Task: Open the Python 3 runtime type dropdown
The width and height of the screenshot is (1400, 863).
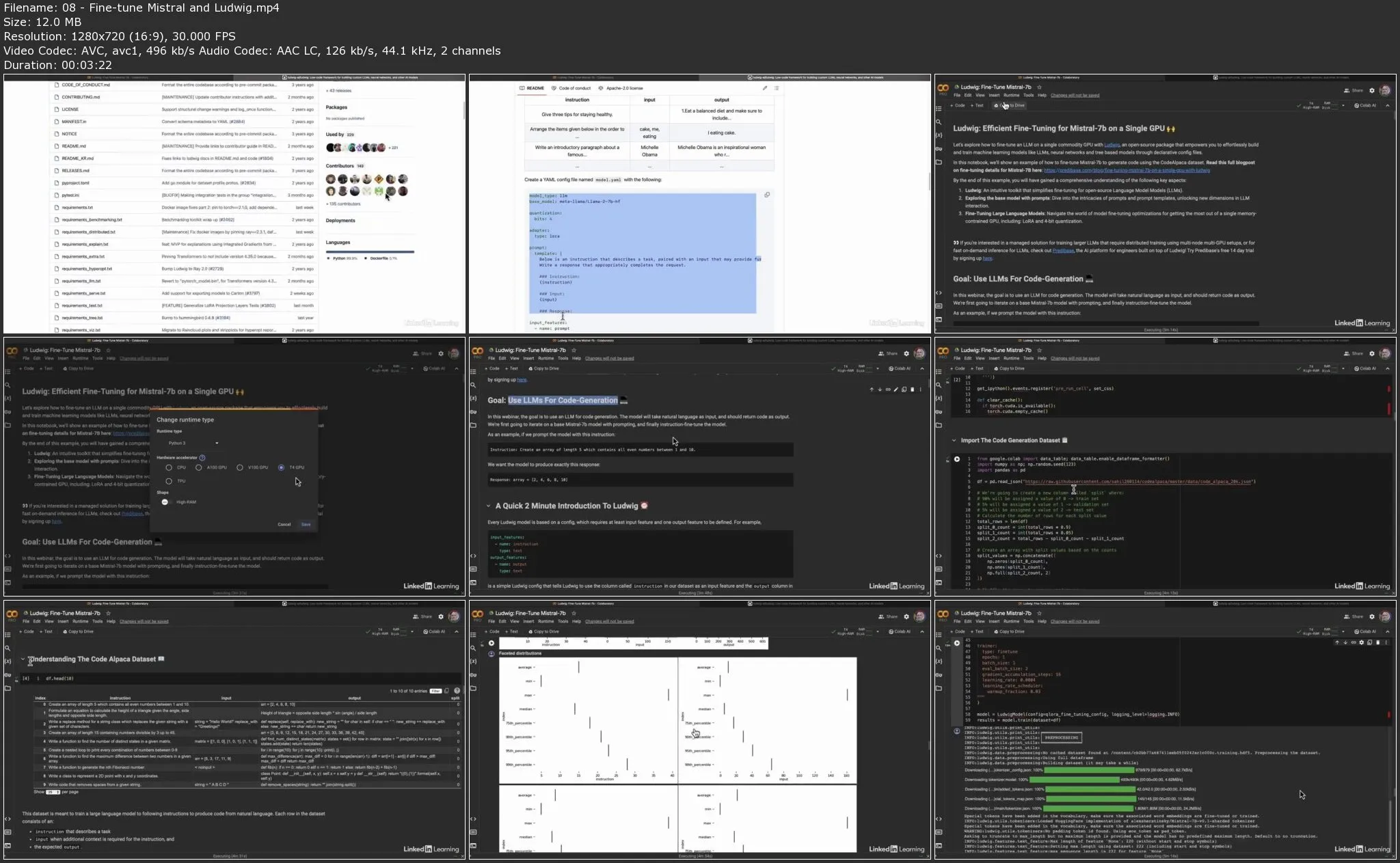Action: coord(193,443)
